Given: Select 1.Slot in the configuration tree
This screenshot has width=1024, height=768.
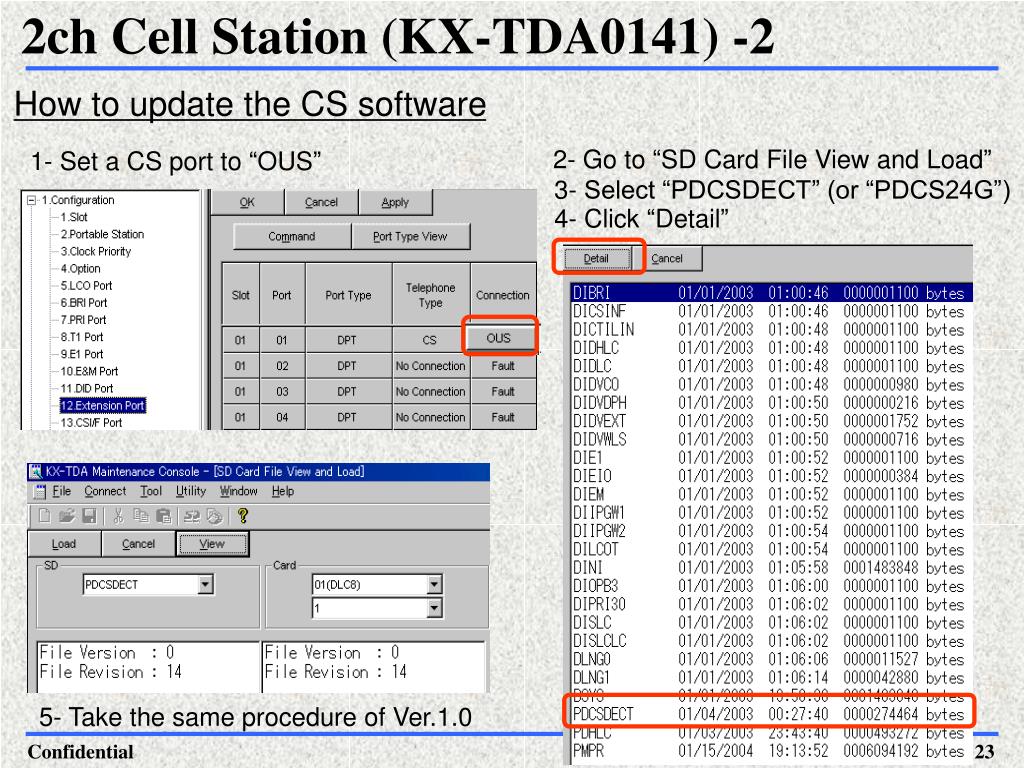Looking at the screenshot, I should (x=74, y=217).
